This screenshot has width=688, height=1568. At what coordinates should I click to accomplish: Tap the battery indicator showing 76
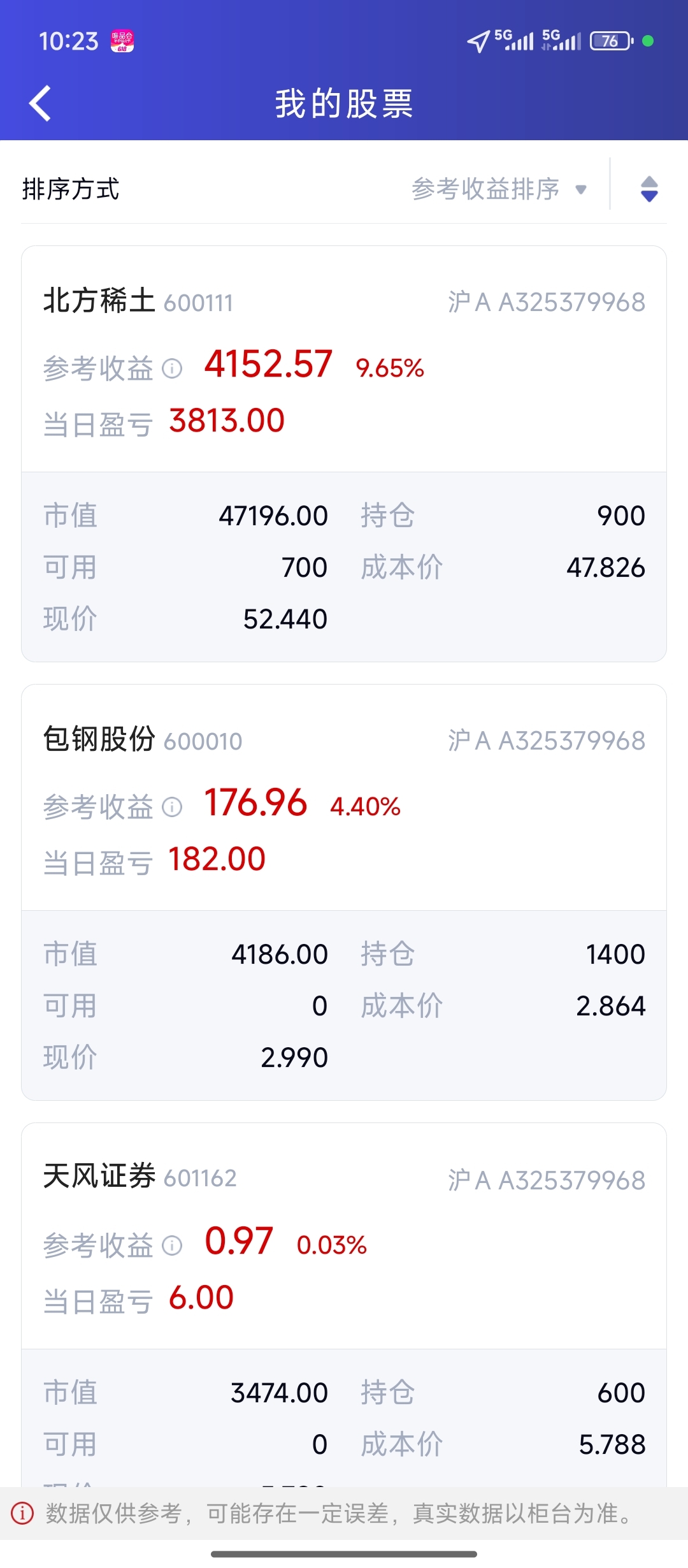(x=612, y=41)
